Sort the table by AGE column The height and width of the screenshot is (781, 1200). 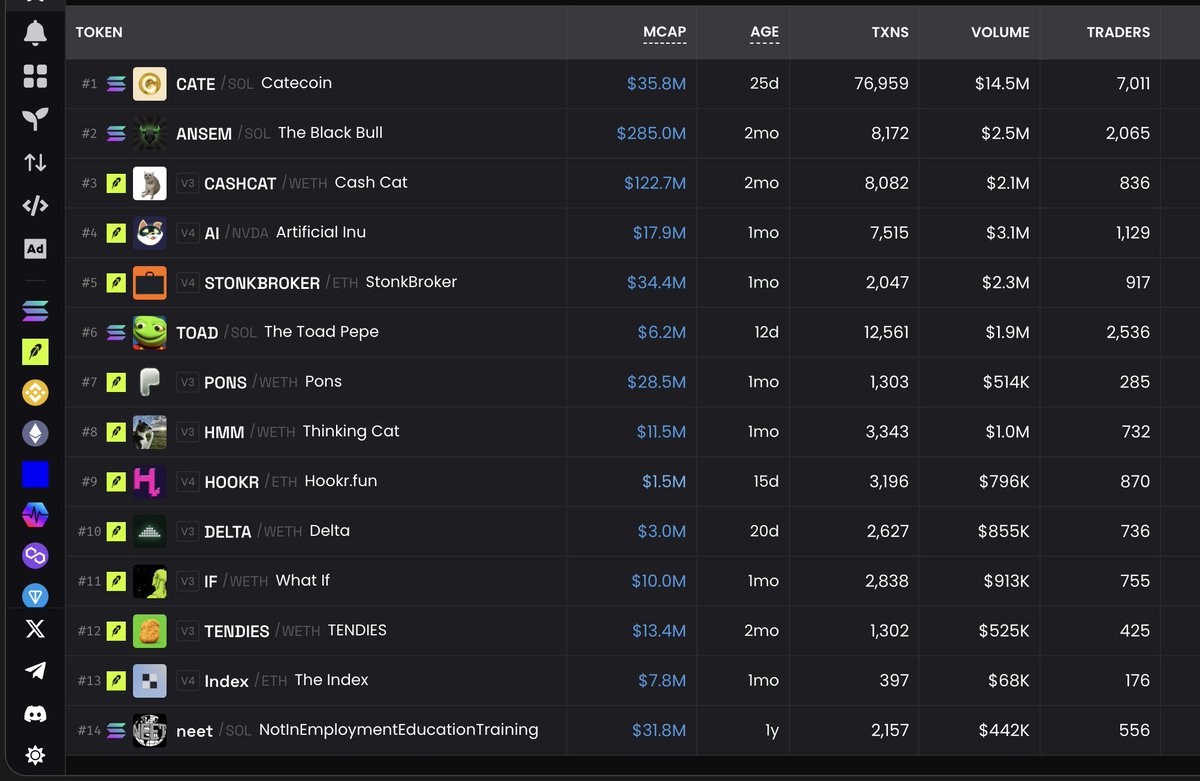(764, 32)
